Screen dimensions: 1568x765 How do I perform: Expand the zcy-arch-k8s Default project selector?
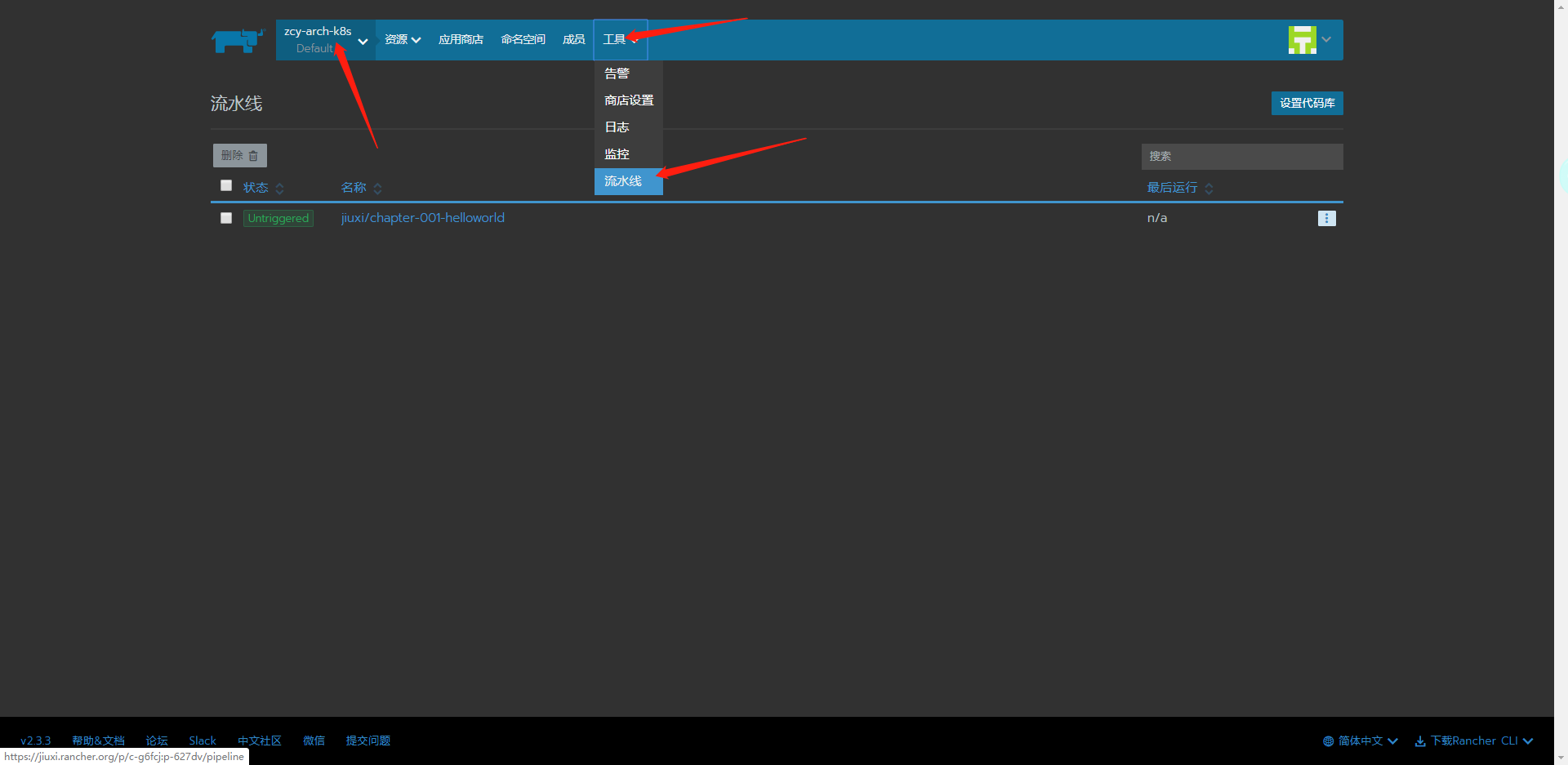tap(326, 40)
